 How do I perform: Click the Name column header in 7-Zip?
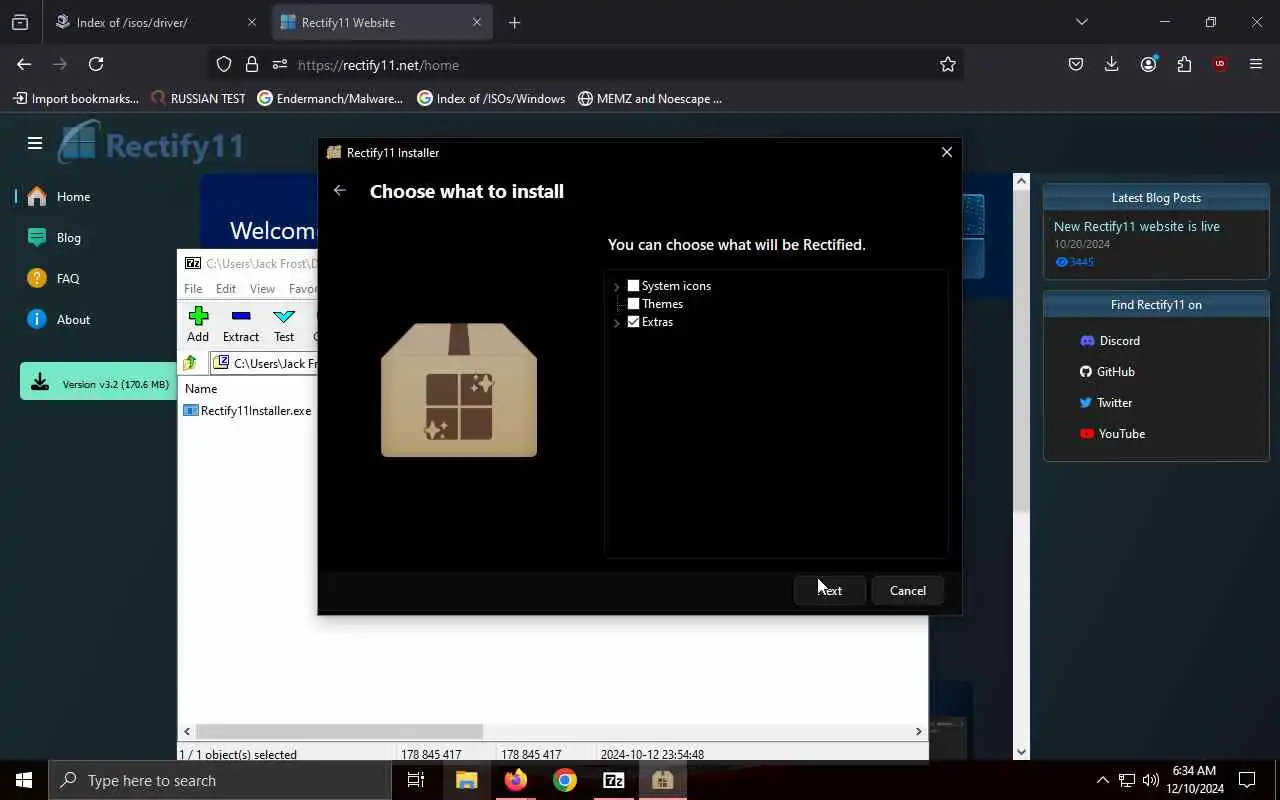click(201, 389)
